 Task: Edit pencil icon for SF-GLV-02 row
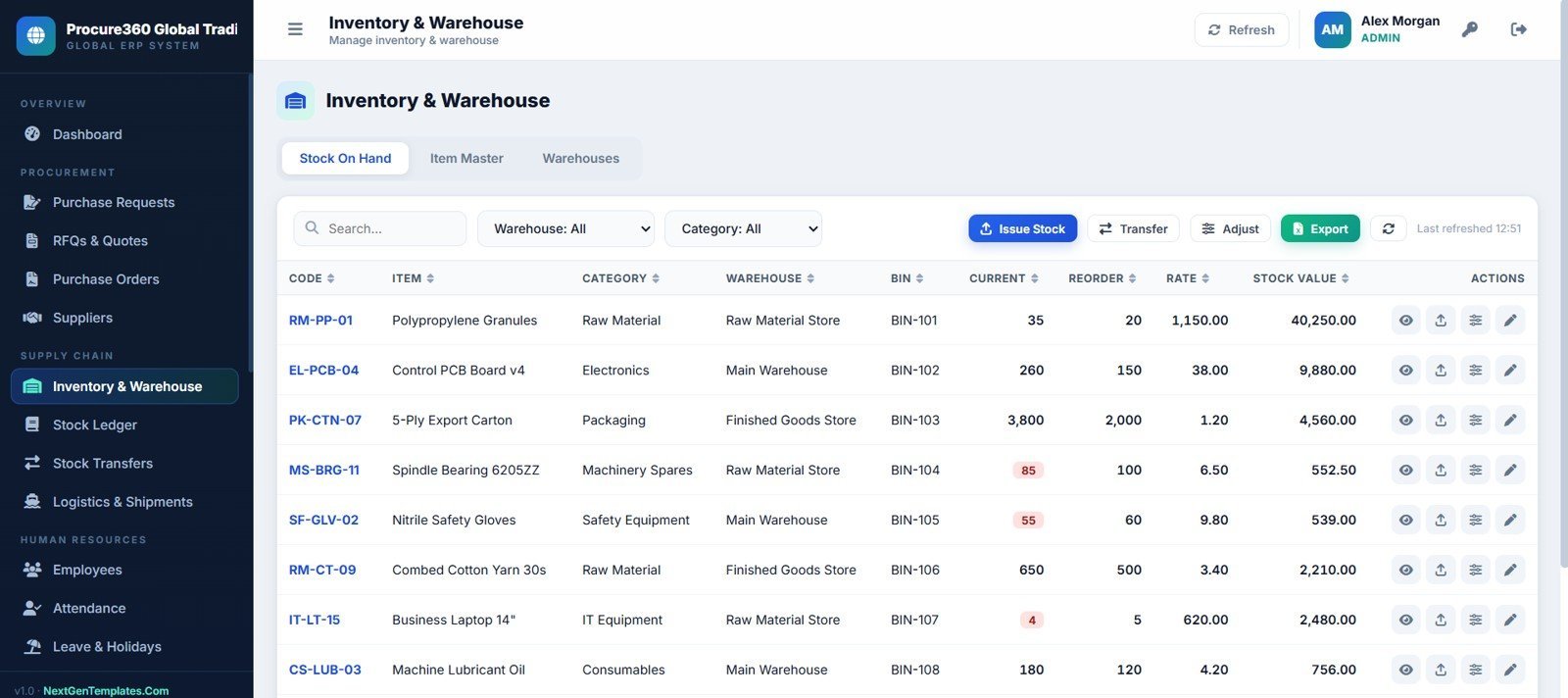click(x=1510, y=521)
